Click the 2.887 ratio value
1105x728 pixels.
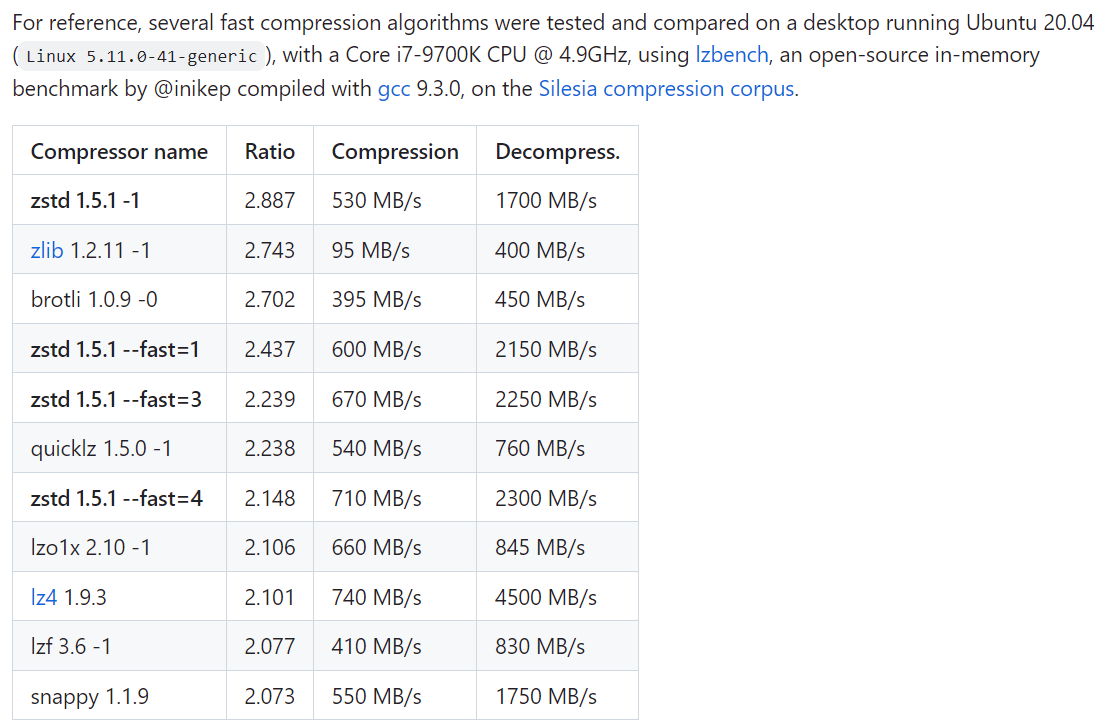click(270, 201)
